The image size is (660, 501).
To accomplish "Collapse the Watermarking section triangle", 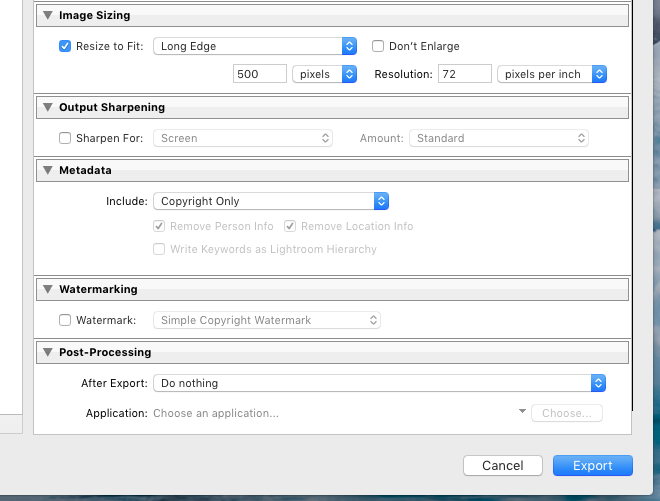I will (x=48, y=289).
